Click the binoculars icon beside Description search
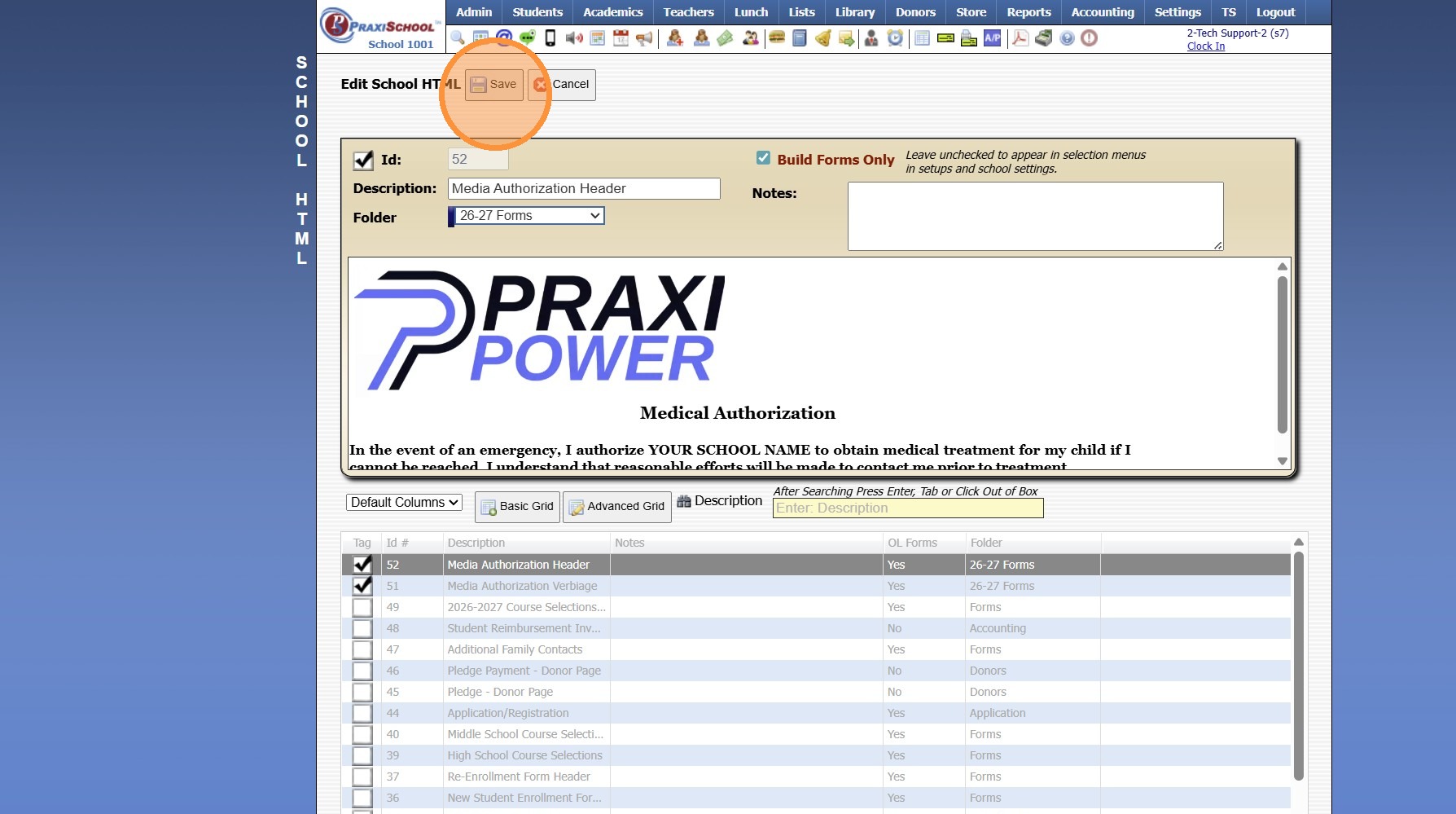The image size is (1456, 814). (684, 501)
